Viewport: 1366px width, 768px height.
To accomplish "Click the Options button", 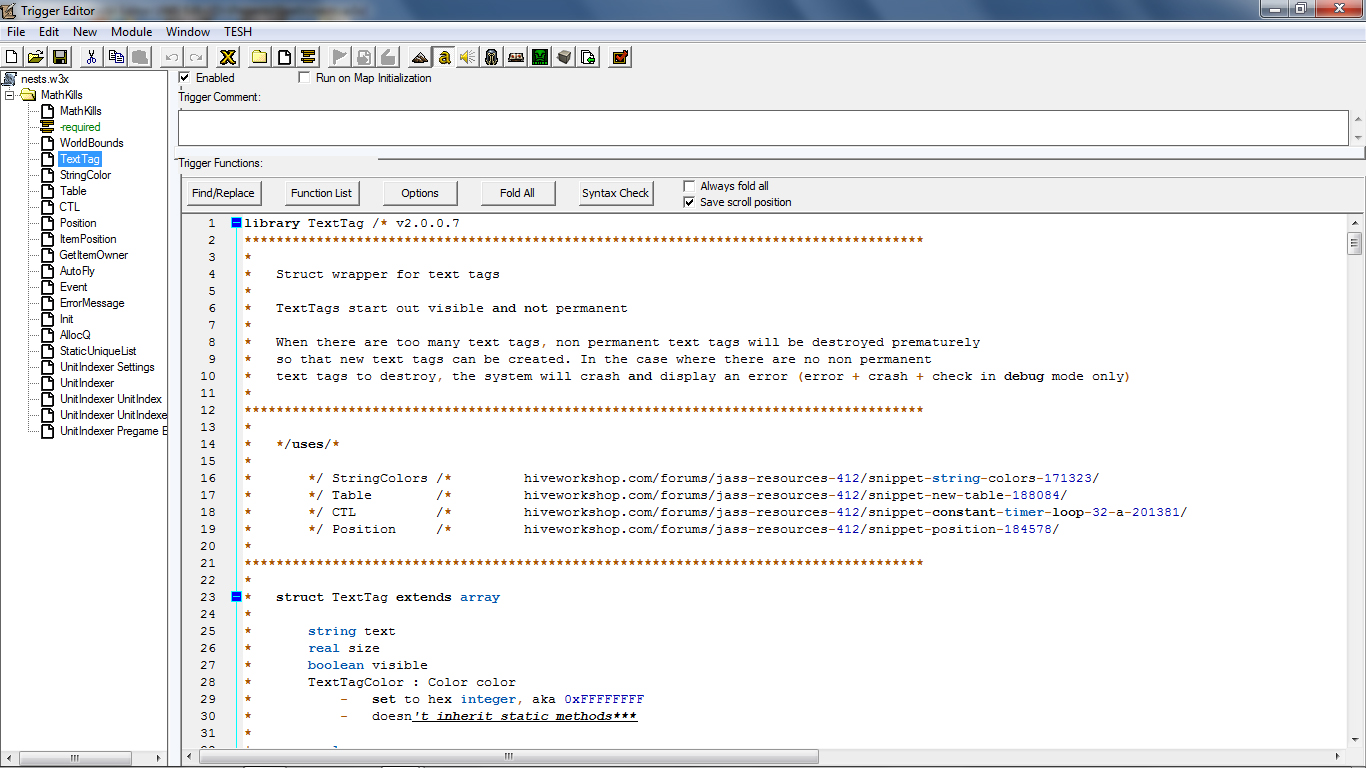I will [420, 193].
